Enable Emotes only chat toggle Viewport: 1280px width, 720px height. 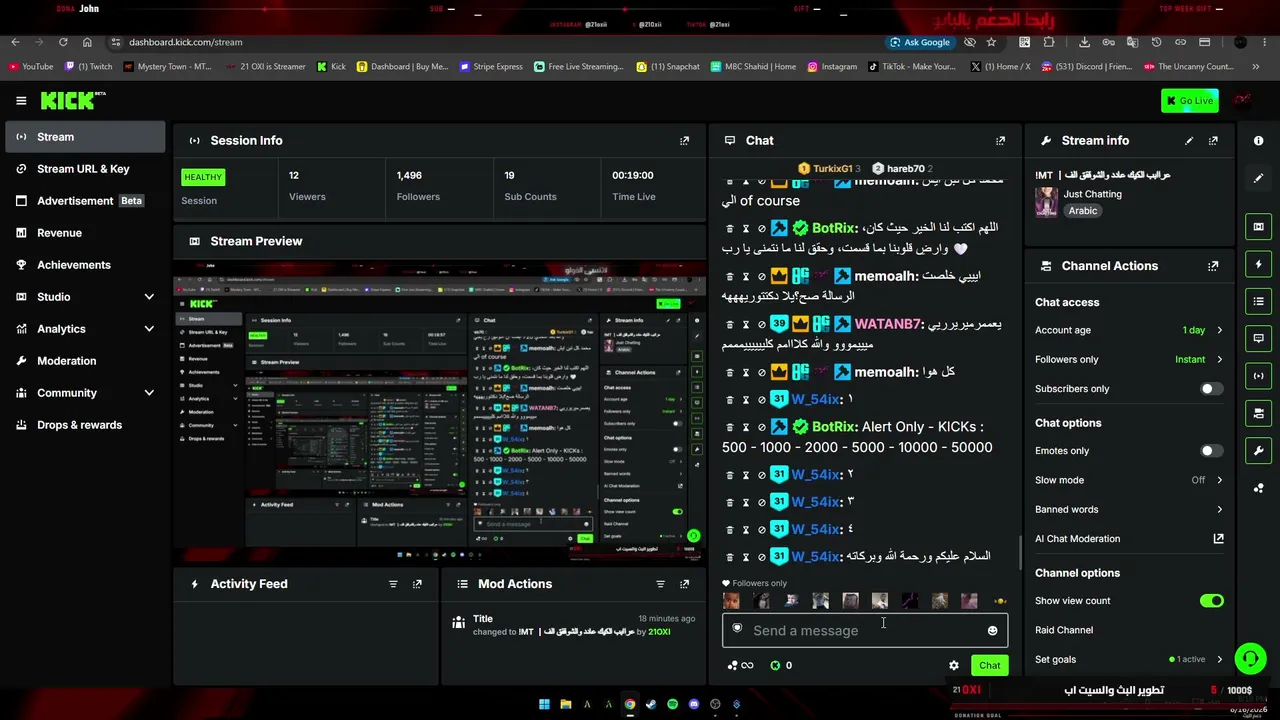pyautogui.click(x=1211, y=451)
